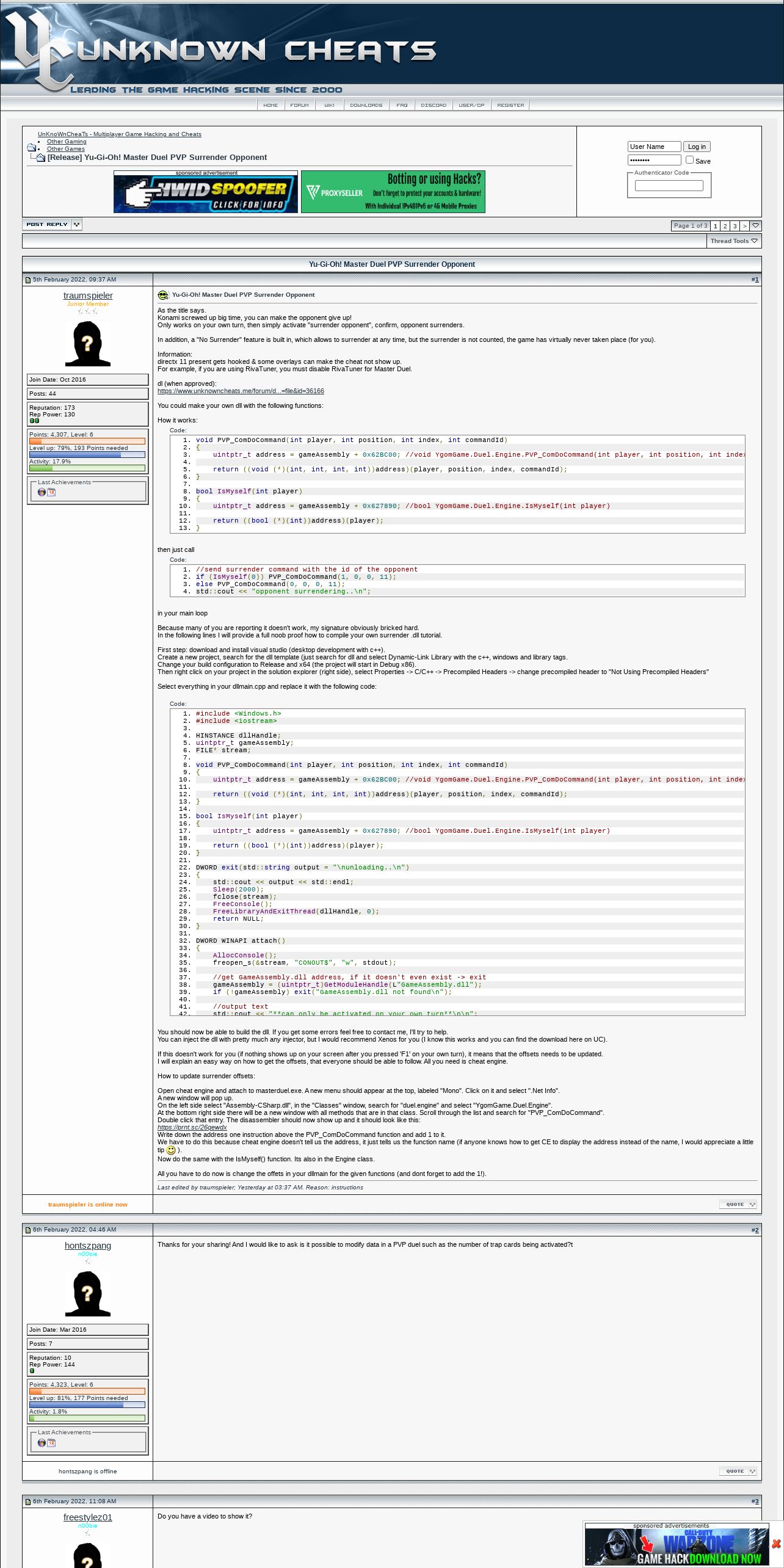Viewport: 784px width, 1568px height.
Task: Follow the Other Gaming breadcrumb link
Action: (x=67, y=142)
